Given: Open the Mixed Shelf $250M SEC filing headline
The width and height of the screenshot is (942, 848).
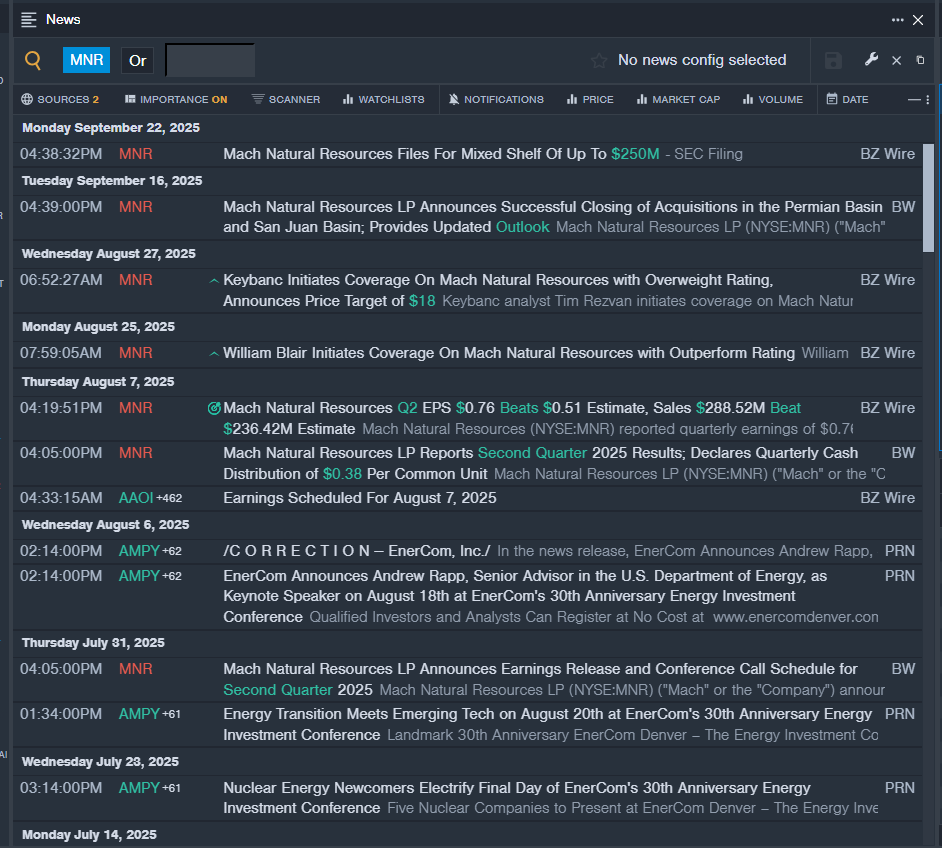Looking at the screenshot, I should 440,154.
